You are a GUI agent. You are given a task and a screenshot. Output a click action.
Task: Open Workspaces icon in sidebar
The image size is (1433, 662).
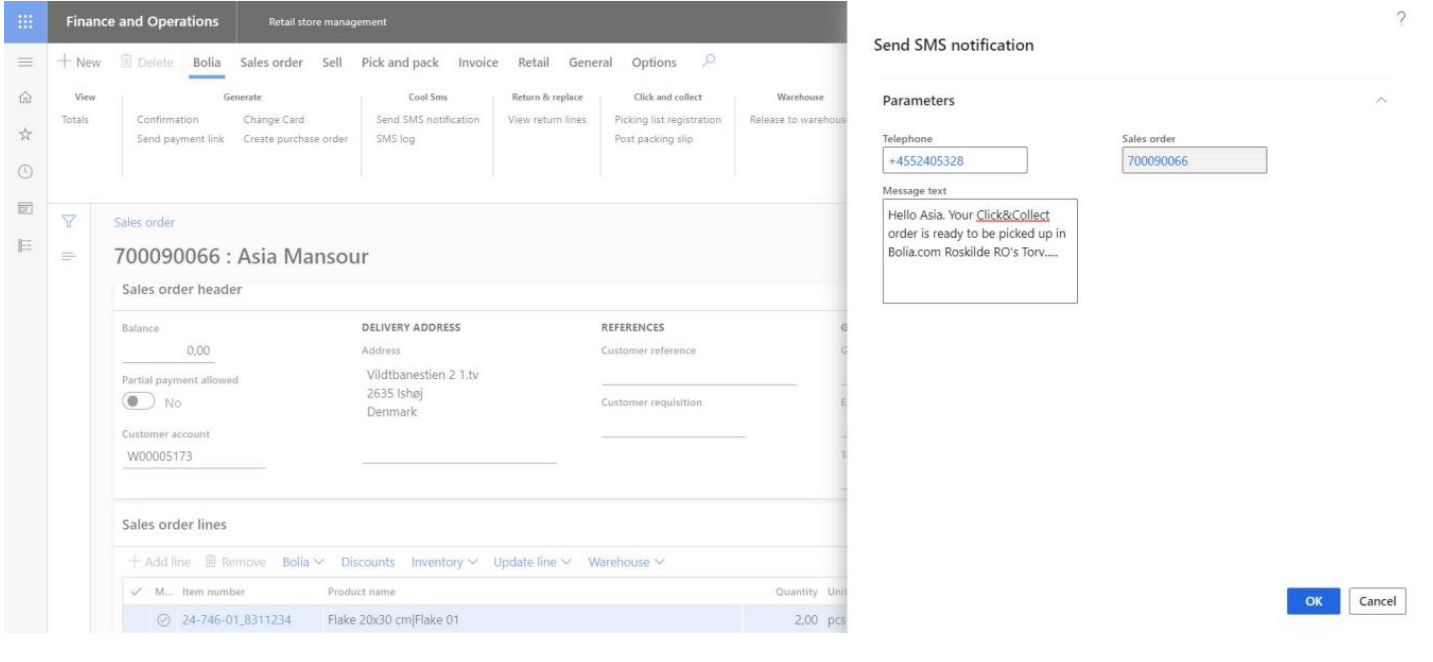tap(26, 208)
